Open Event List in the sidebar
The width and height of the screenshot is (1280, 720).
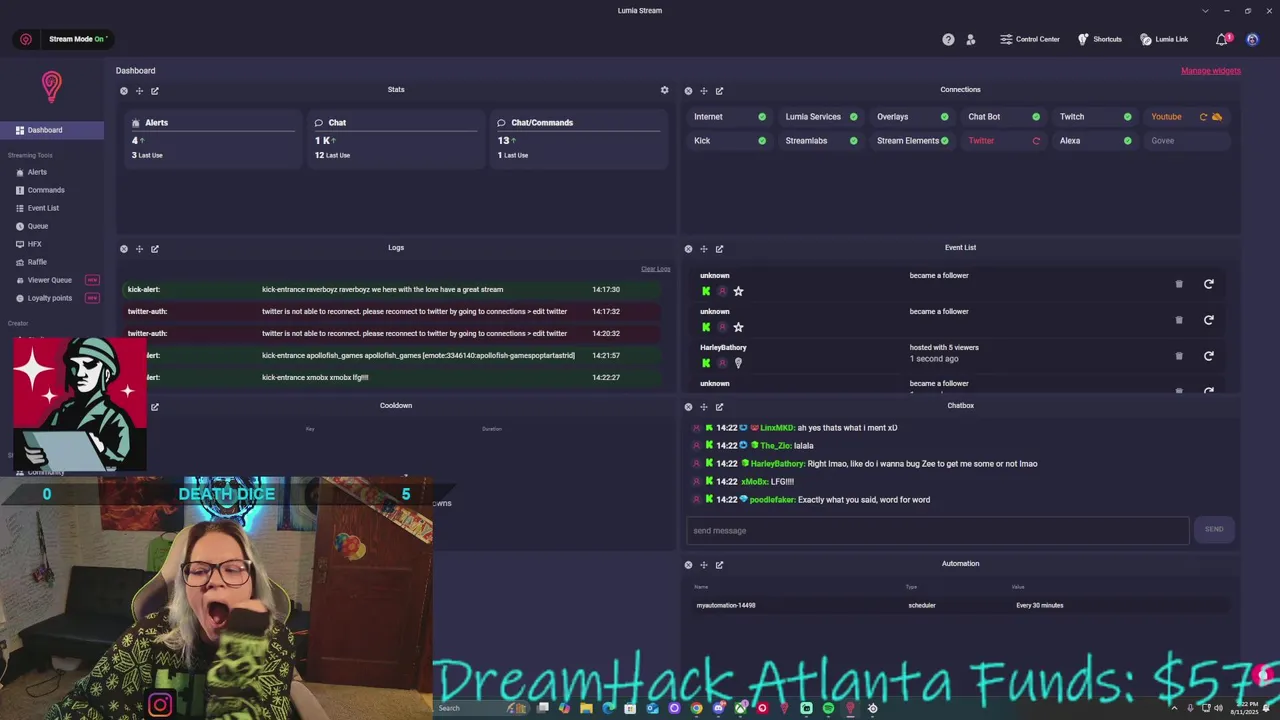click(43, 208)
